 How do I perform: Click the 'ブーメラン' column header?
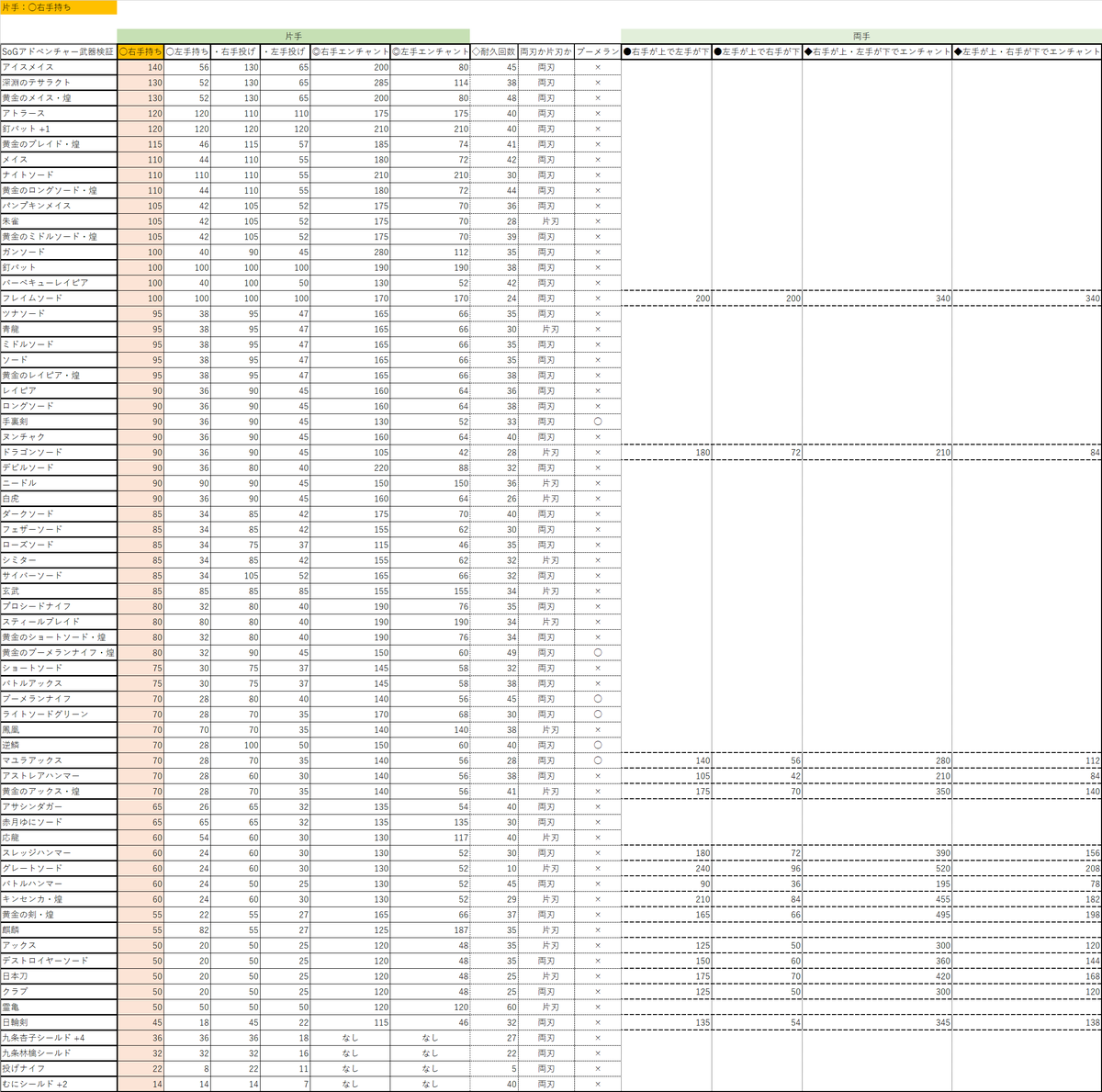click(x=598, y=51)
